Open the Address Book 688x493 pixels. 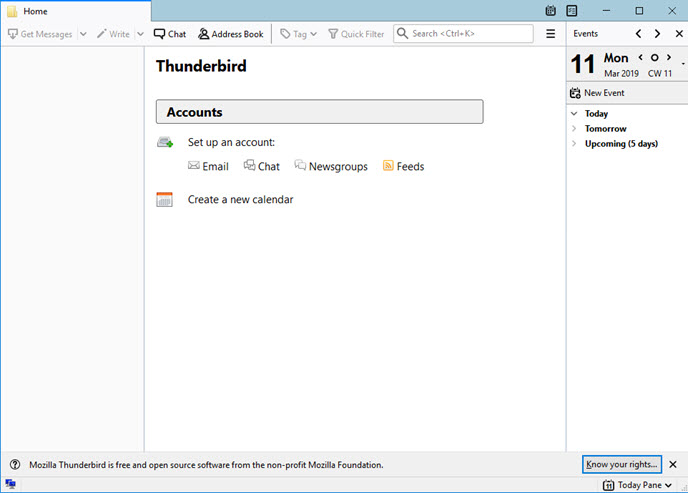click(x=231, y=34)
